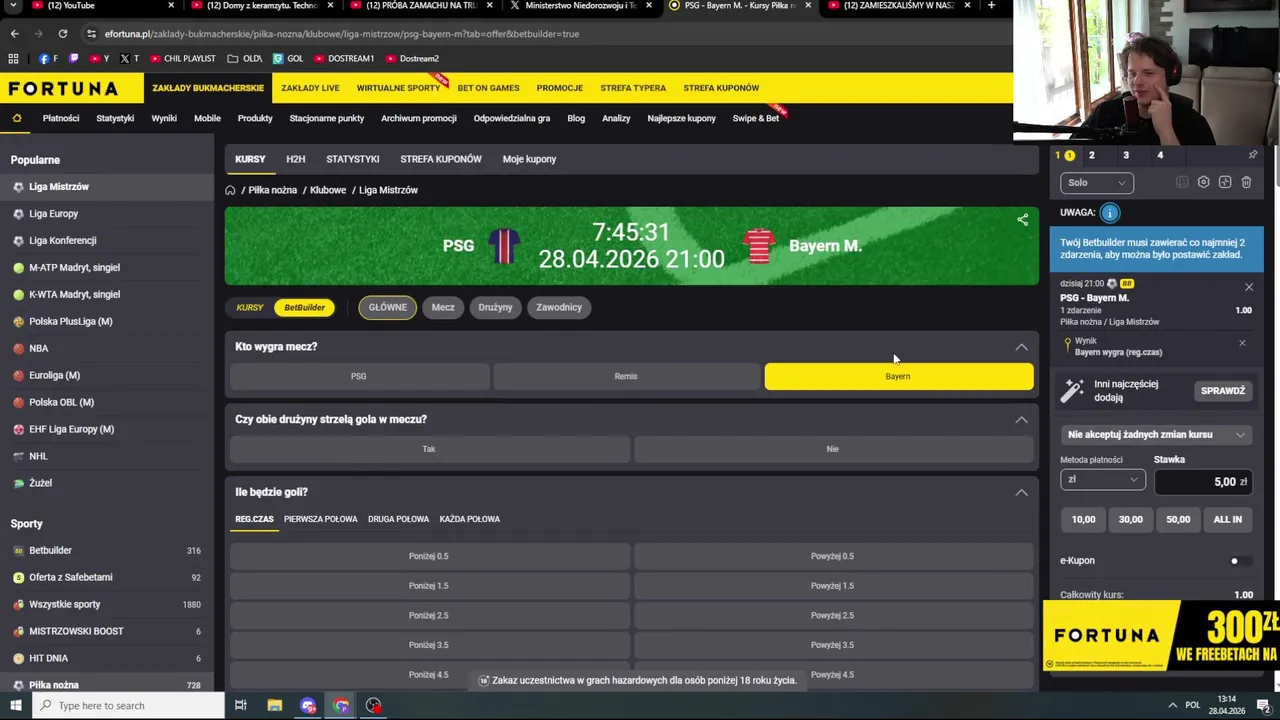The height and width of the screenshot is (720, 1280).
Task: Open browser apps grid icon
Action: coord(13,58)
